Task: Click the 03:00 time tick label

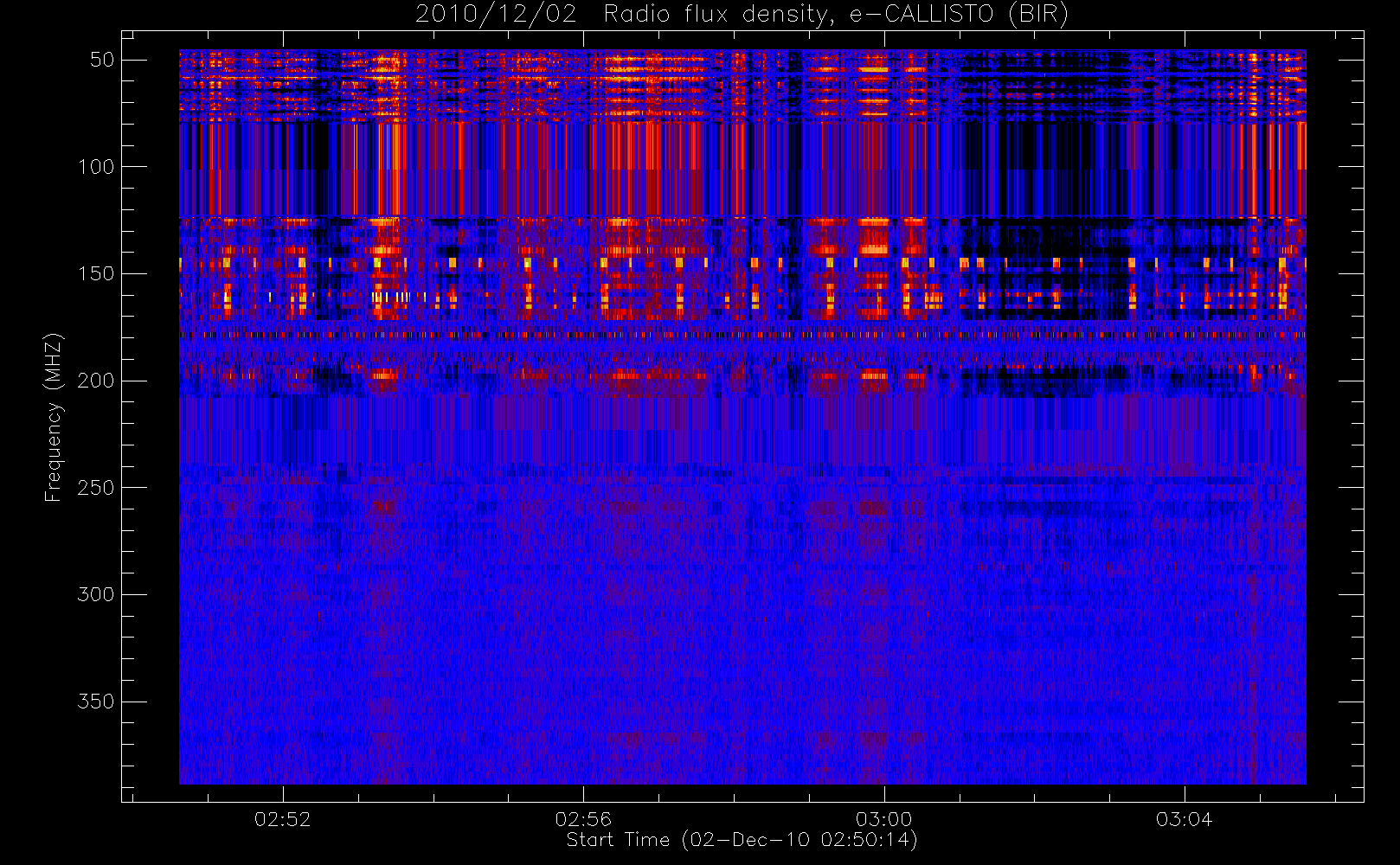Action: click(883, 819)
